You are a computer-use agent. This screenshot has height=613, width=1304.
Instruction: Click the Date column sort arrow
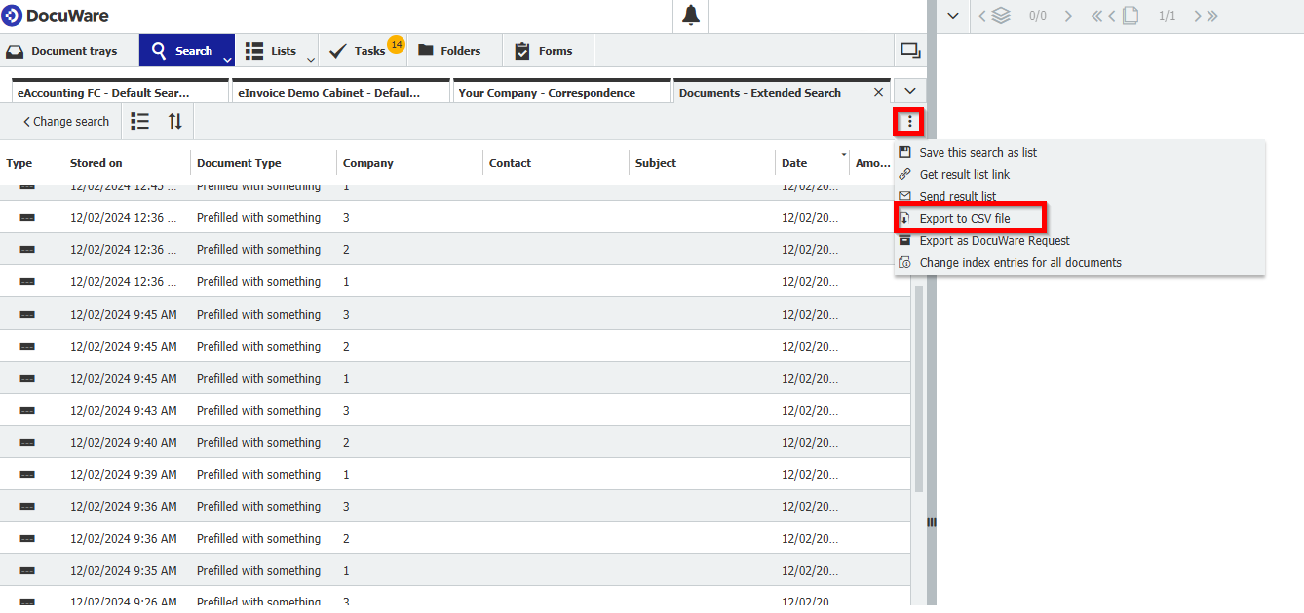pyautogui.click(x=844, y=155)
